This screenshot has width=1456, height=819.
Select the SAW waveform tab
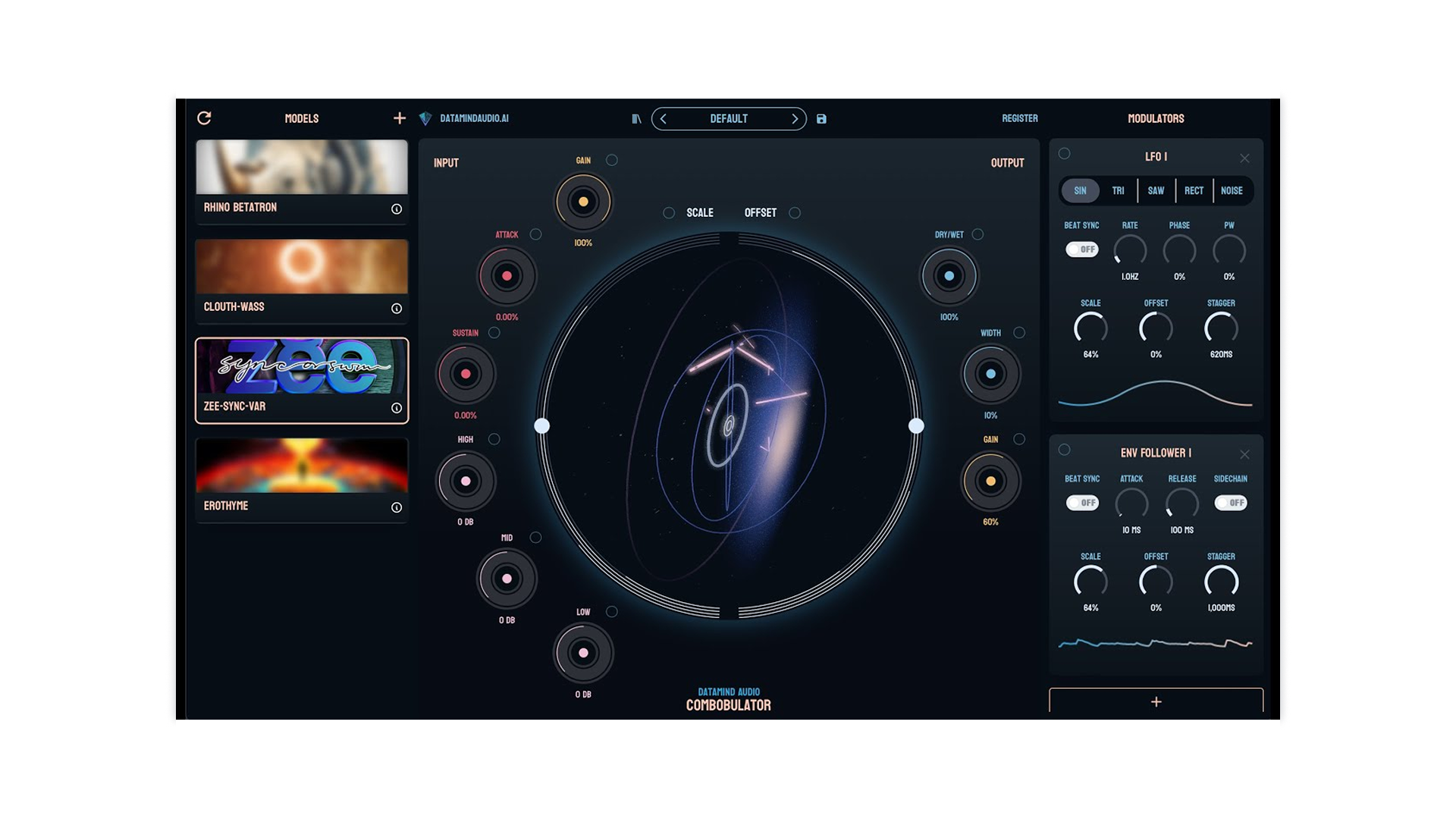coord(1156,191)
